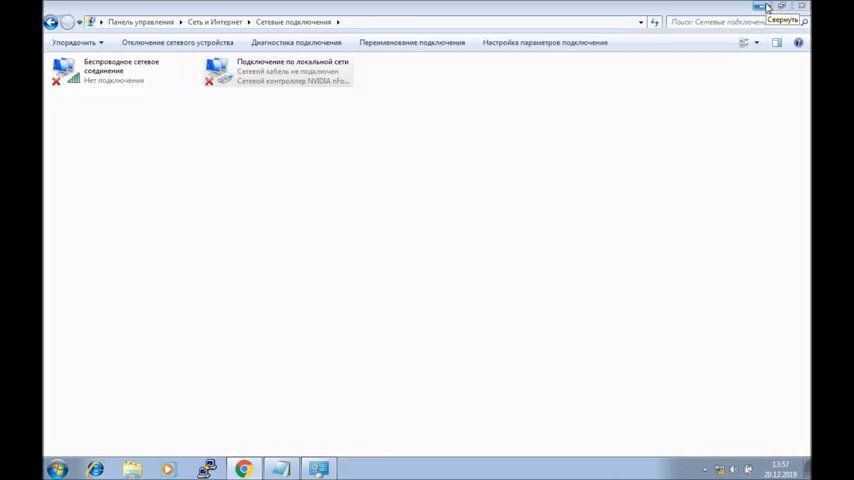Launch Internet Explorer from taskbar
854x480 pixels.
point(95,469)
